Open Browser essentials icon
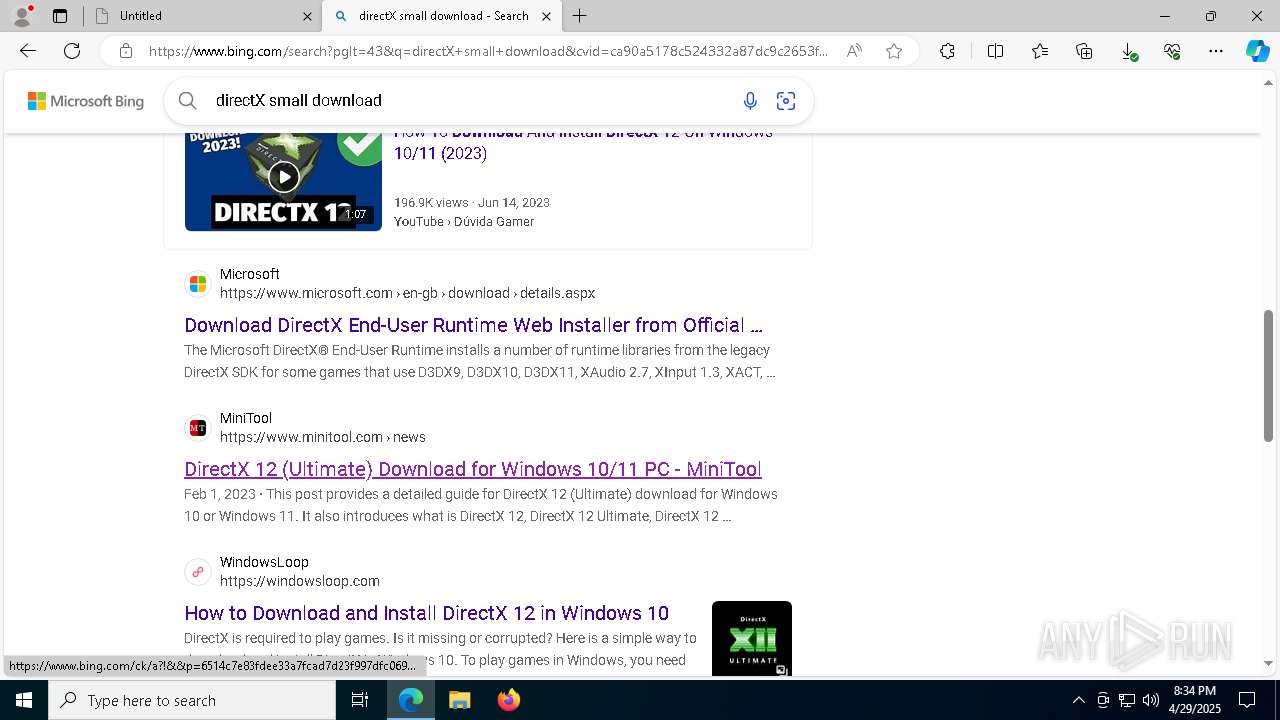 (x=1172, y=51)
